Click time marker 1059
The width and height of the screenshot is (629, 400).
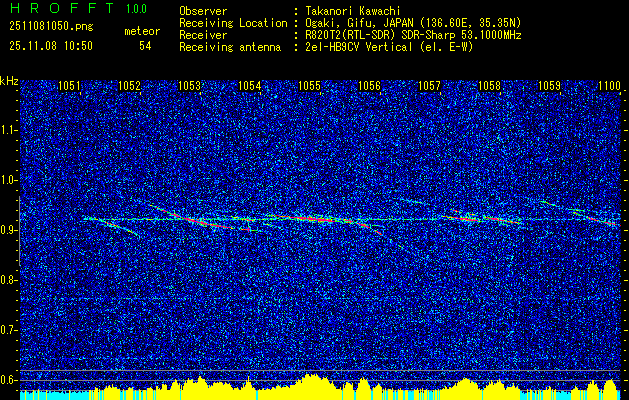[549, 85]
